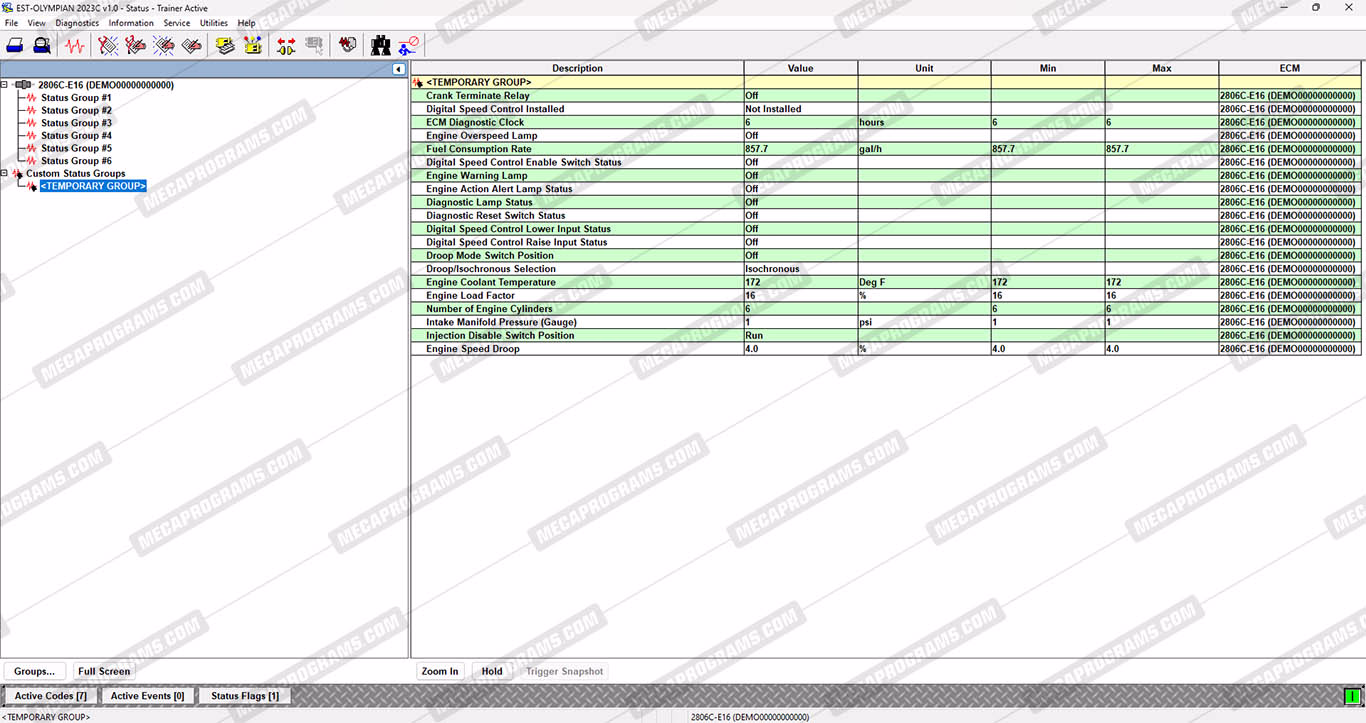Click the waveform icon beside Status Group #3
1366x723 pixels.
[32, 123]
